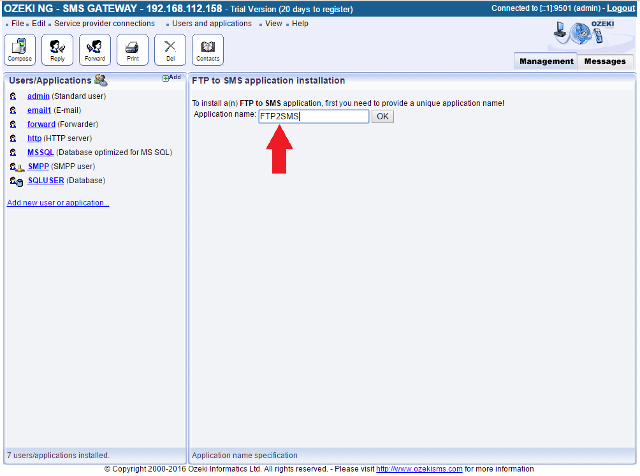
Task: Click the database icon beside SQLUSER
Action: (x=16, y=181)
